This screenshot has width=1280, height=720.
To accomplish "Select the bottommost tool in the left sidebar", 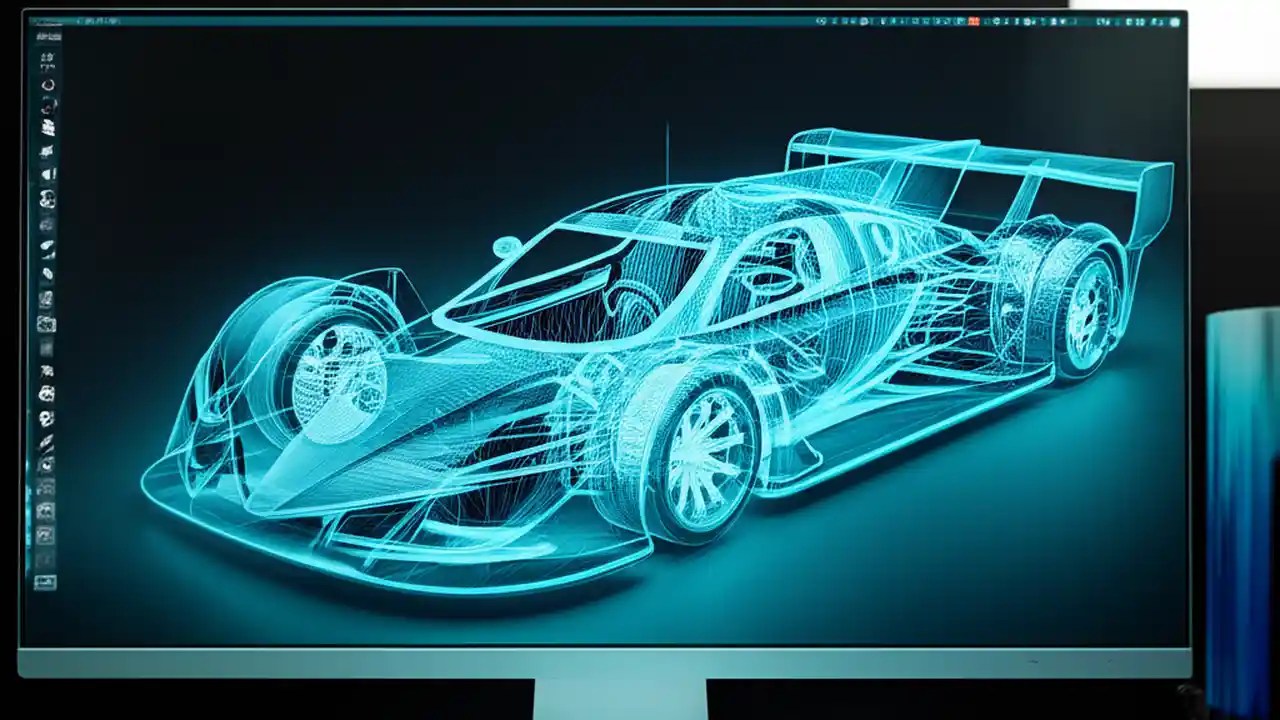I will coord(45,580).
